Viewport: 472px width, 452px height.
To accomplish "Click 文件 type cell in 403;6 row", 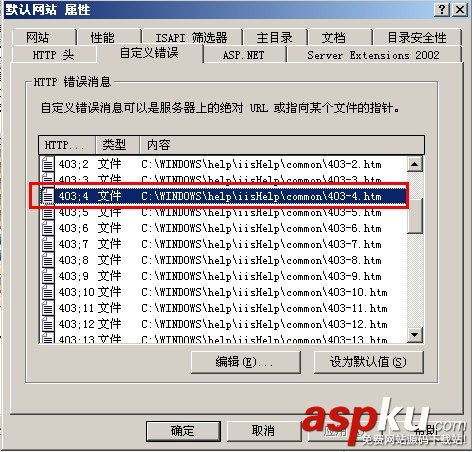I will (x=109, y=228).
